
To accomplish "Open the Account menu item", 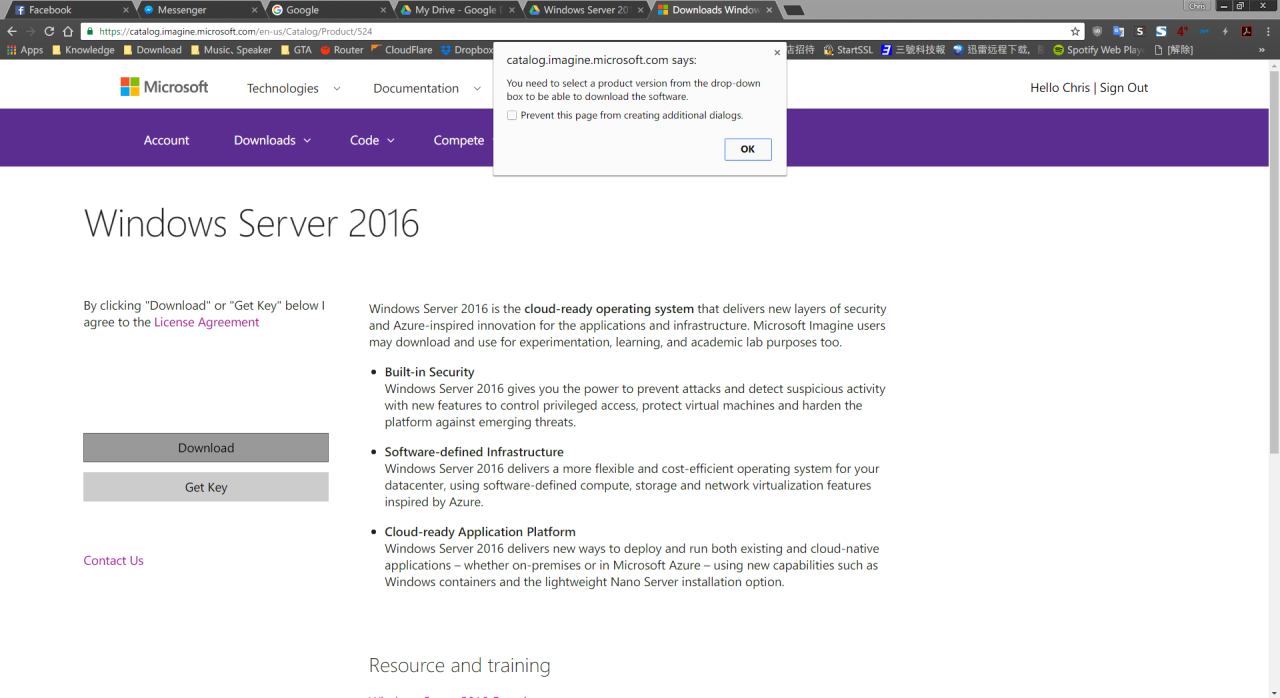I will pyautogui.click(x=166, y=140).
